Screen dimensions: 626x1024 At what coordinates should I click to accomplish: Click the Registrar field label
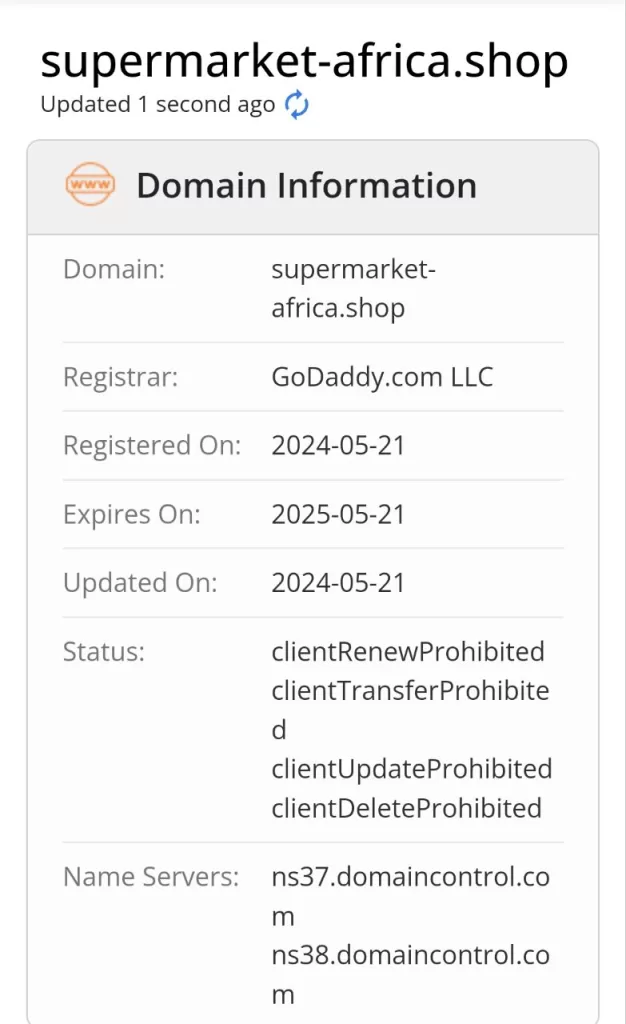pos(121,377)
